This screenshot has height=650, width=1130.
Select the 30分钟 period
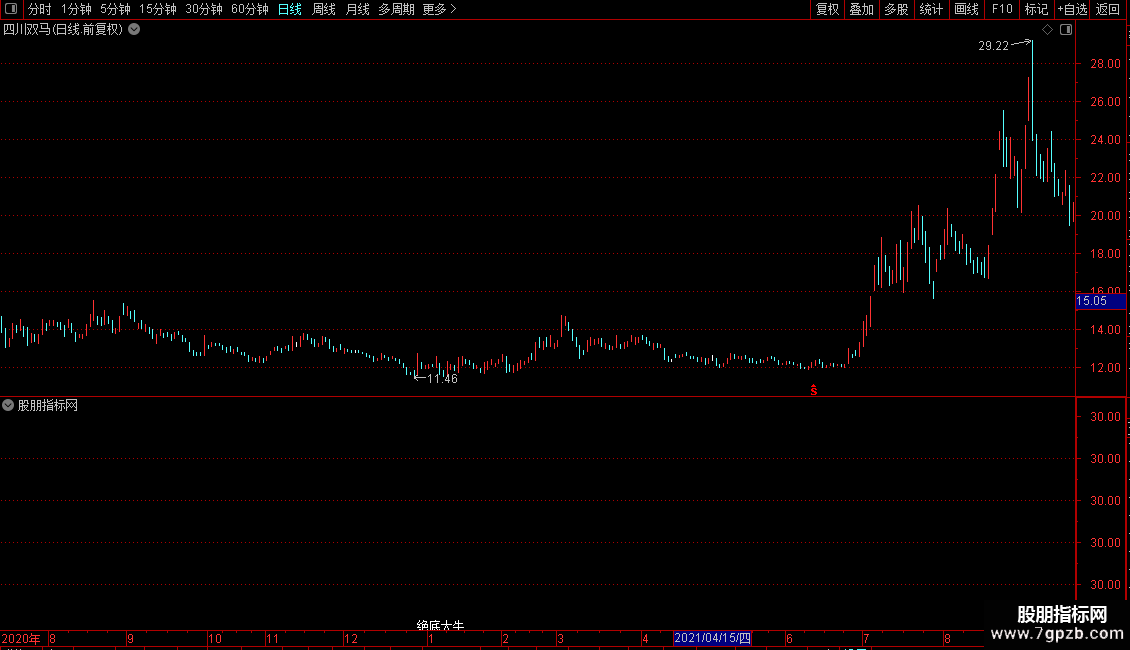tap(204, 9)
